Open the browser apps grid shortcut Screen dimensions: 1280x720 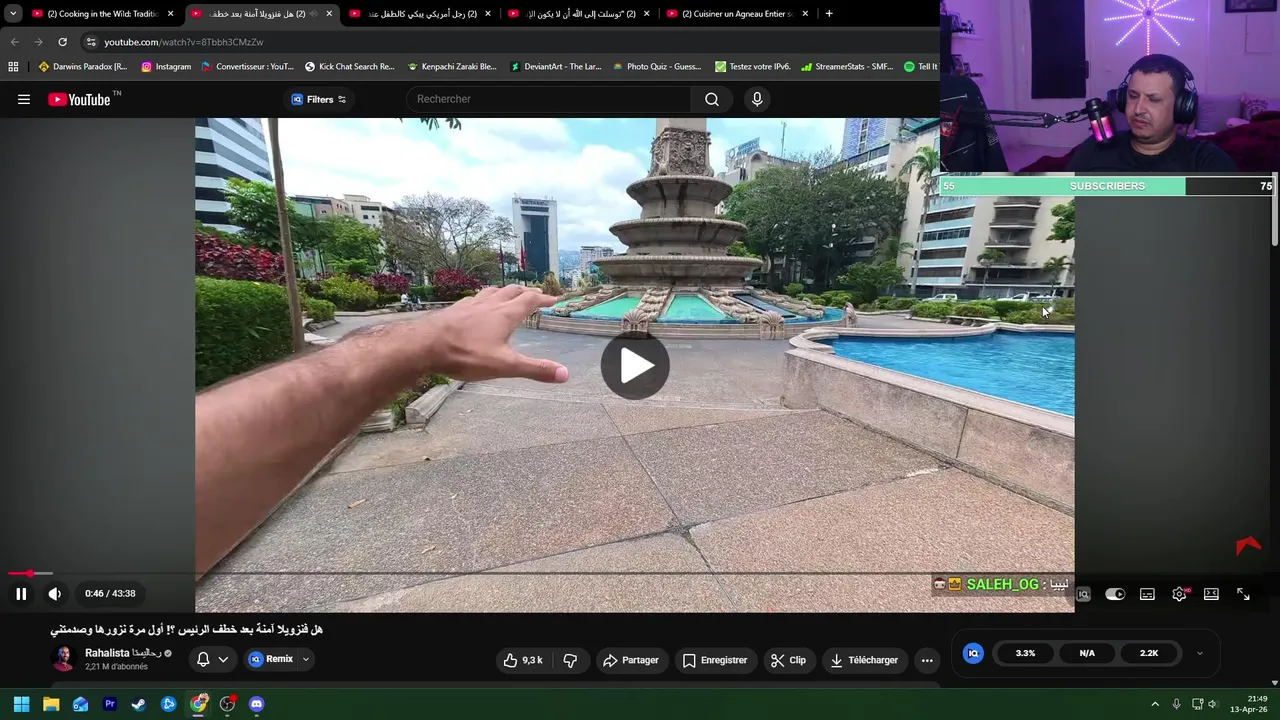click(x=13, y=67)
